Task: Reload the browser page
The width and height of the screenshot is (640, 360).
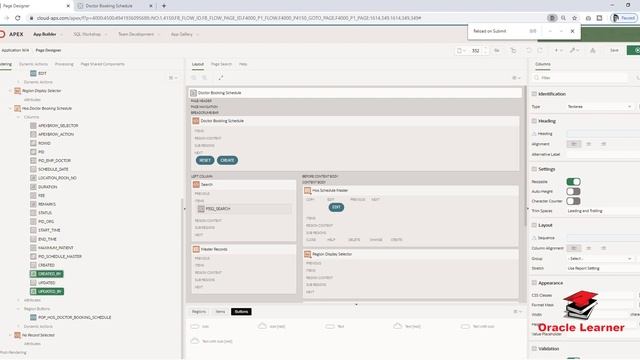Action: (x=18, y=18)
